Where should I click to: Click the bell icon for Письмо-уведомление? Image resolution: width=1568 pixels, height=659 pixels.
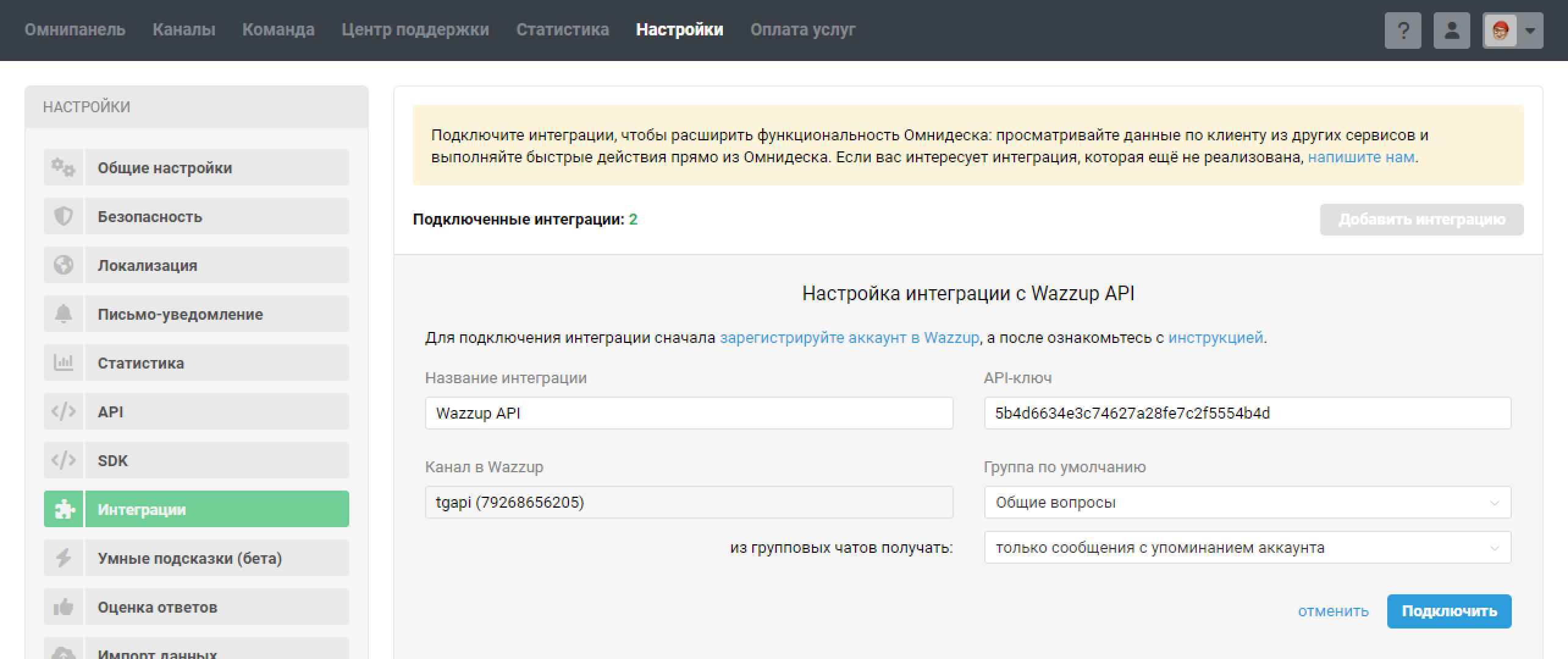[63, 314]
